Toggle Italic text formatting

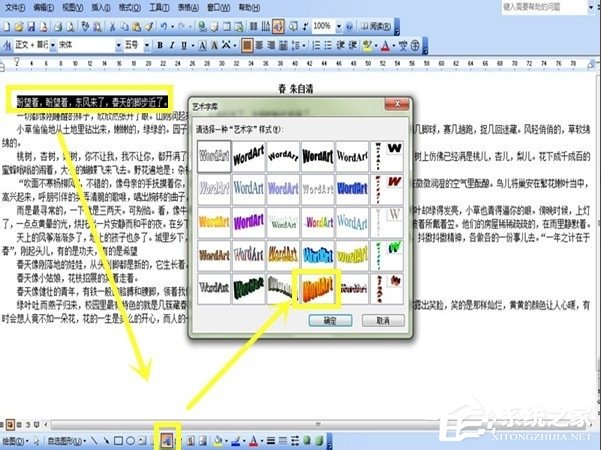coord(173,45)
